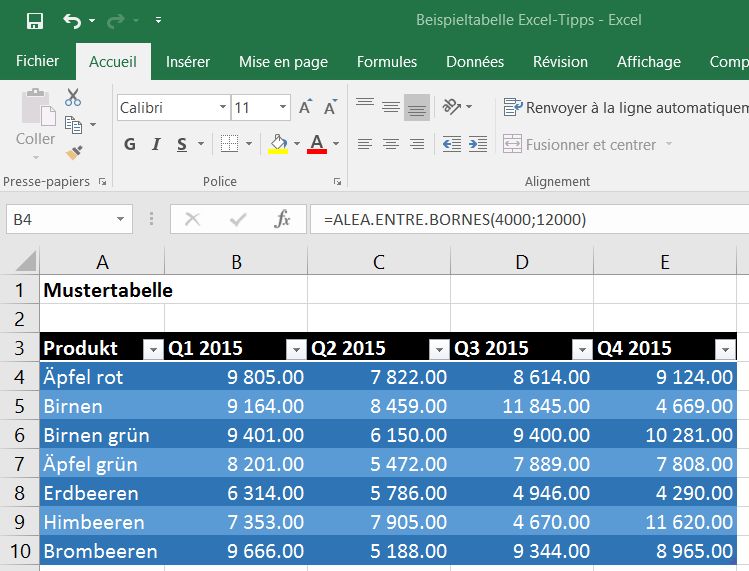This screenshot has height=571, width=749.
Task: Open the Q4 2015 filter dropdown
Action: 725,350
